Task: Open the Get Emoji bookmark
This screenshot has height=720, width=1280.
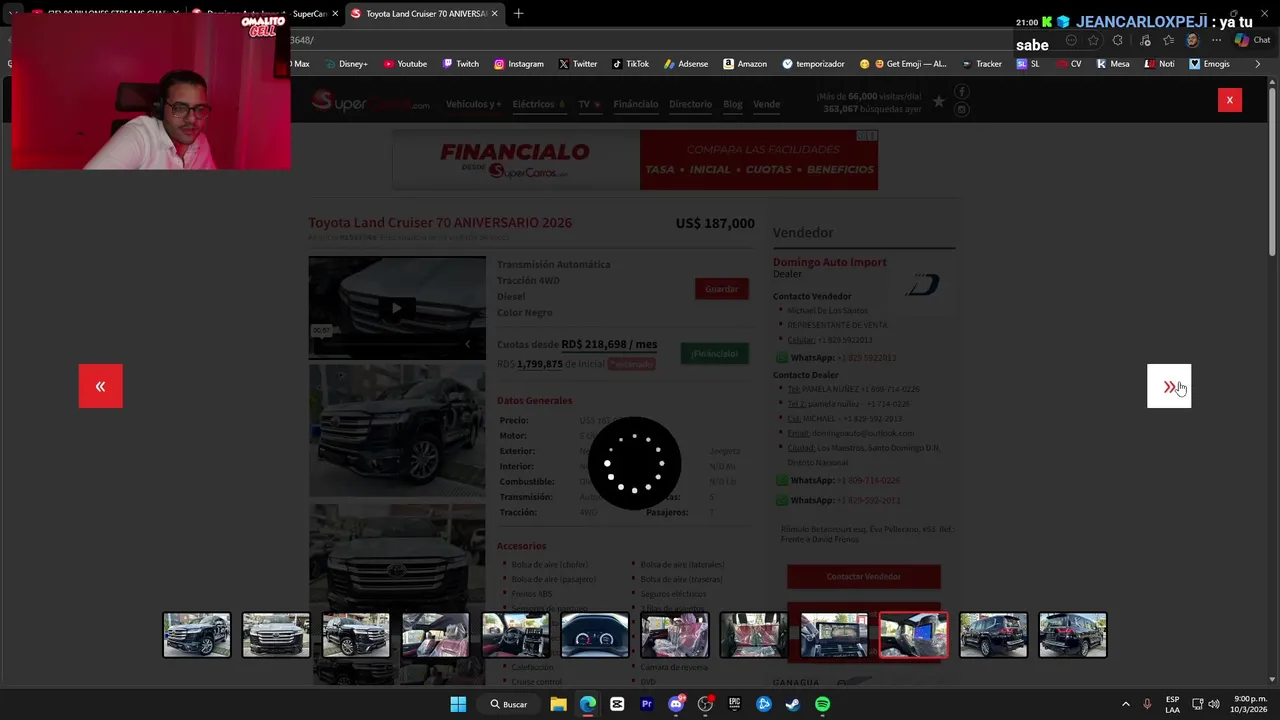Action: pos(903,64)
